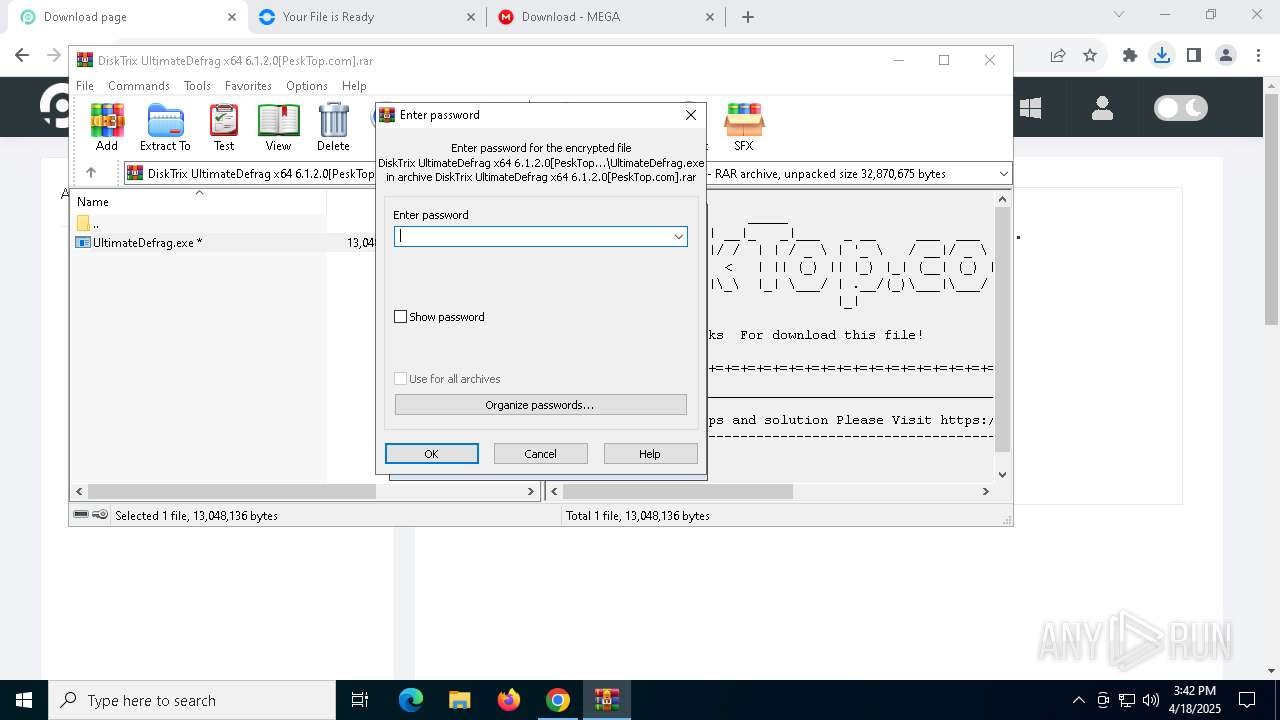Toggle the dark mode switch on webpage
Screen dimensions: 1280x720
point(1181,108)
